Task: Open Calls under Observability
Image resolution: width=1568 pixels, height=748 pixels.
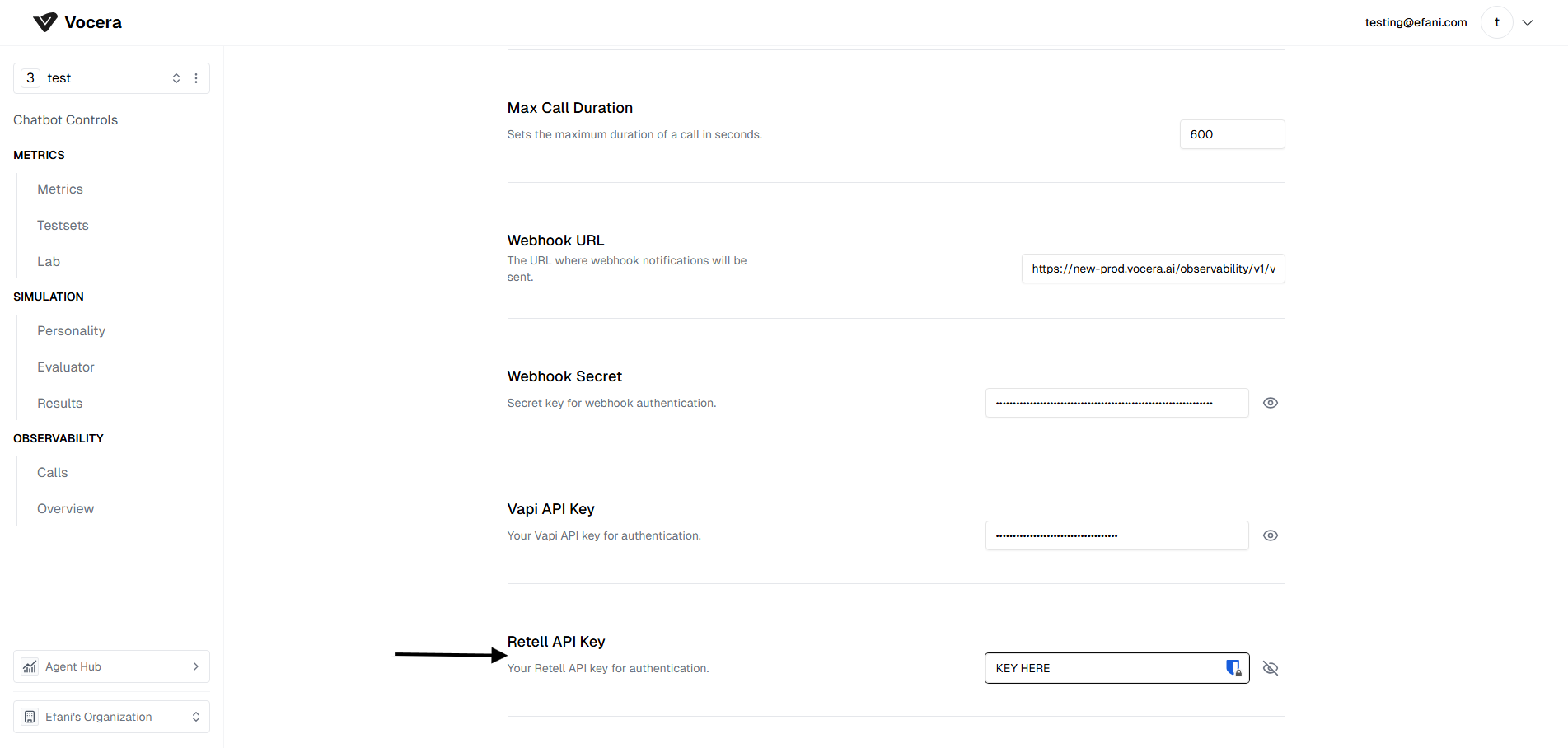Action: pos(53,473)
